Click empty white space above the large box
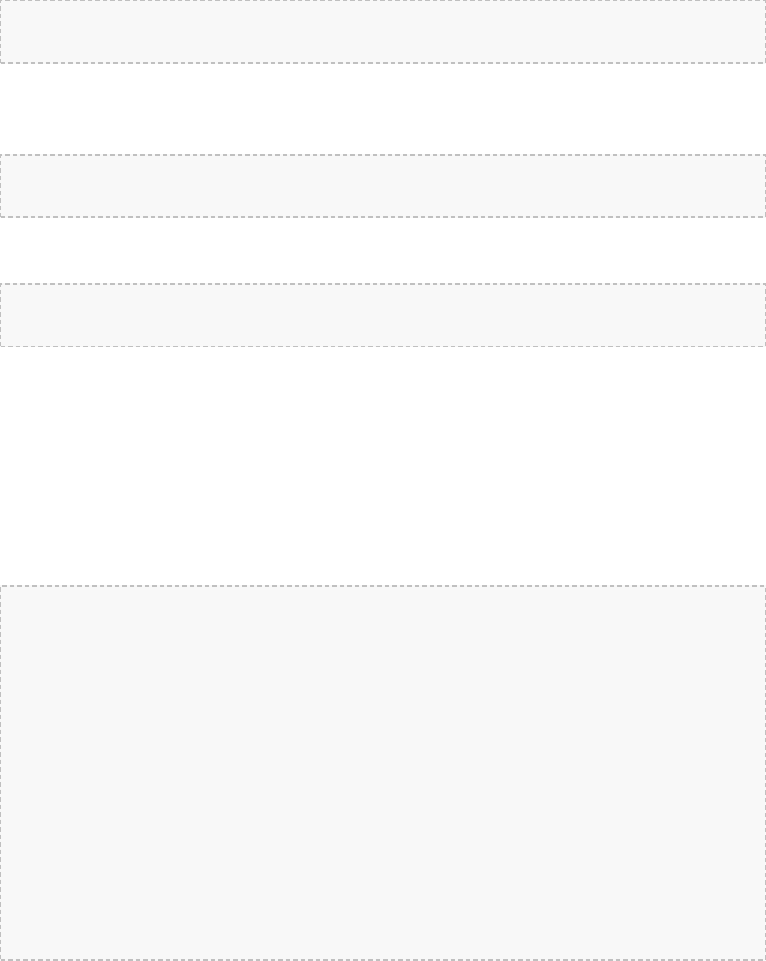Screen dimensions: 766x961 pyautogui.click(x=383, y=466)
